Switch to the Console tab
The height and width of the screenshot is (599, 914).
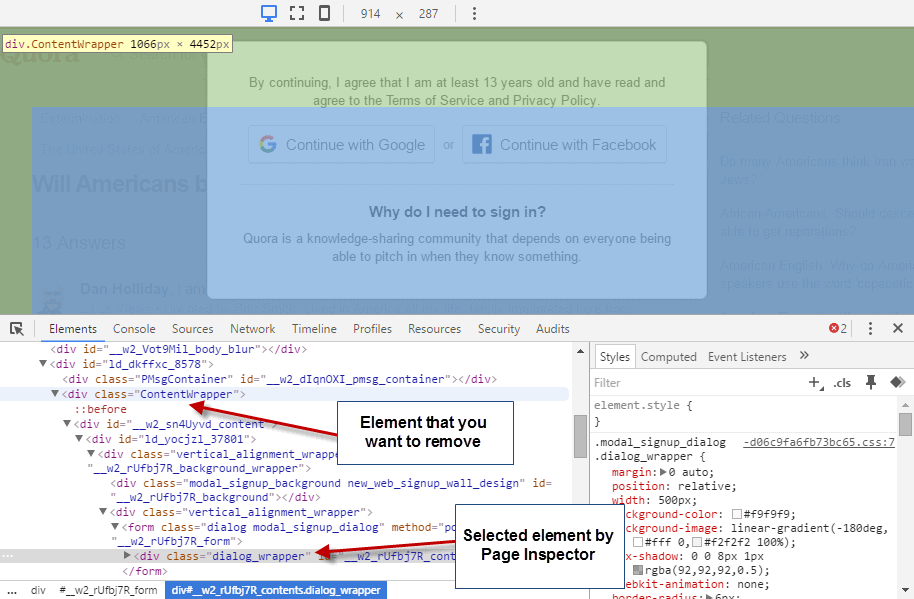134,329
